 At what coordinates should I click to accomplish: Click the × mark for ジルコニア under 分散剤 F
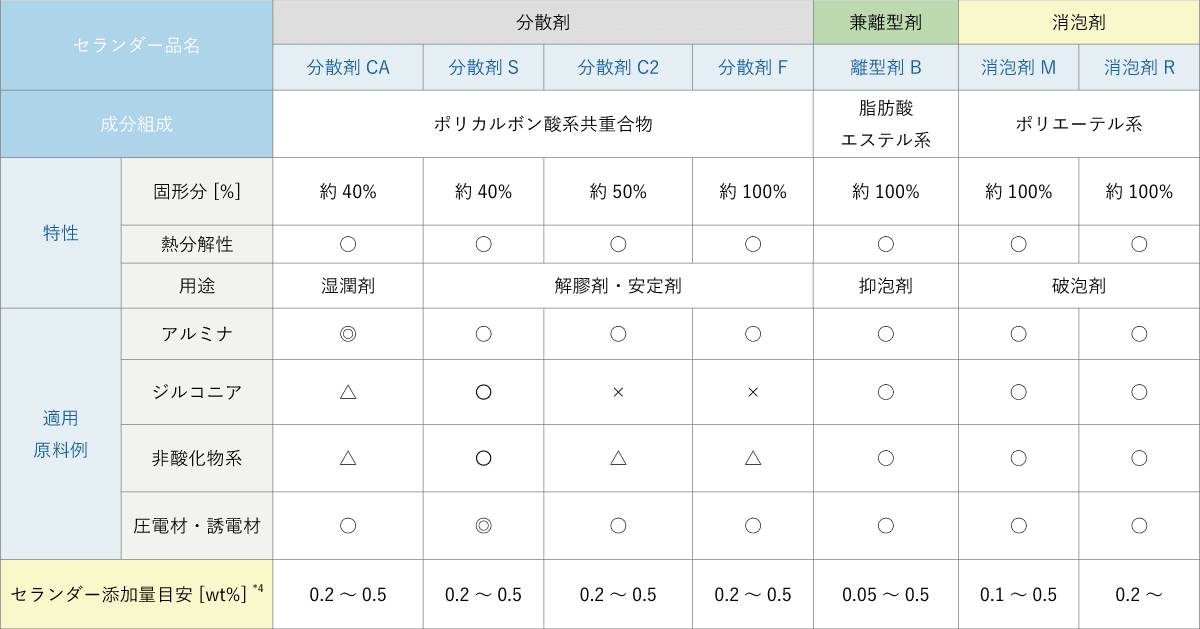(x=753, y=392)
